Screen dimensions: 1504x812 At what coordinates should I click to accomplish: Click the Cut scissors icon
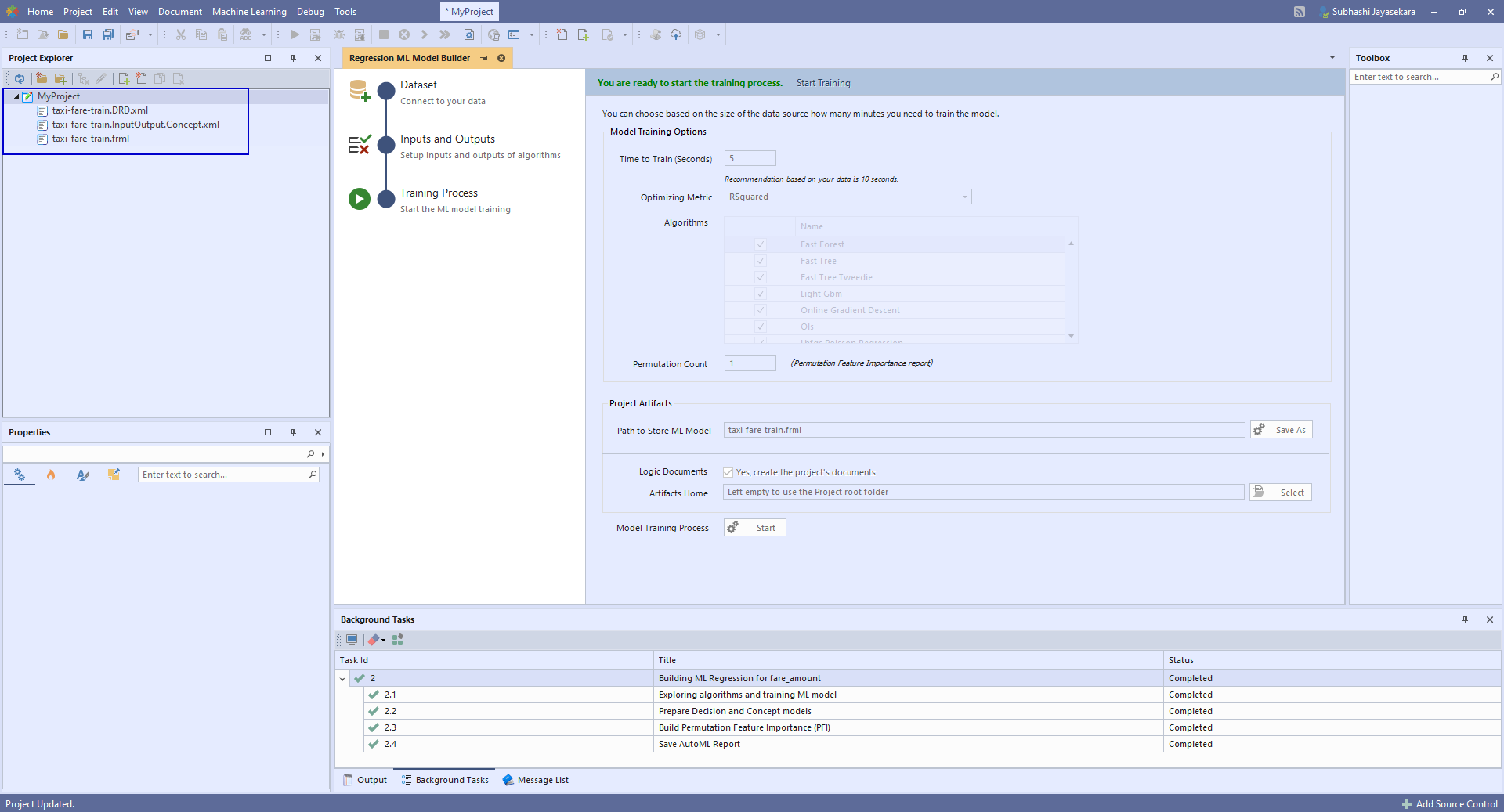181,34
